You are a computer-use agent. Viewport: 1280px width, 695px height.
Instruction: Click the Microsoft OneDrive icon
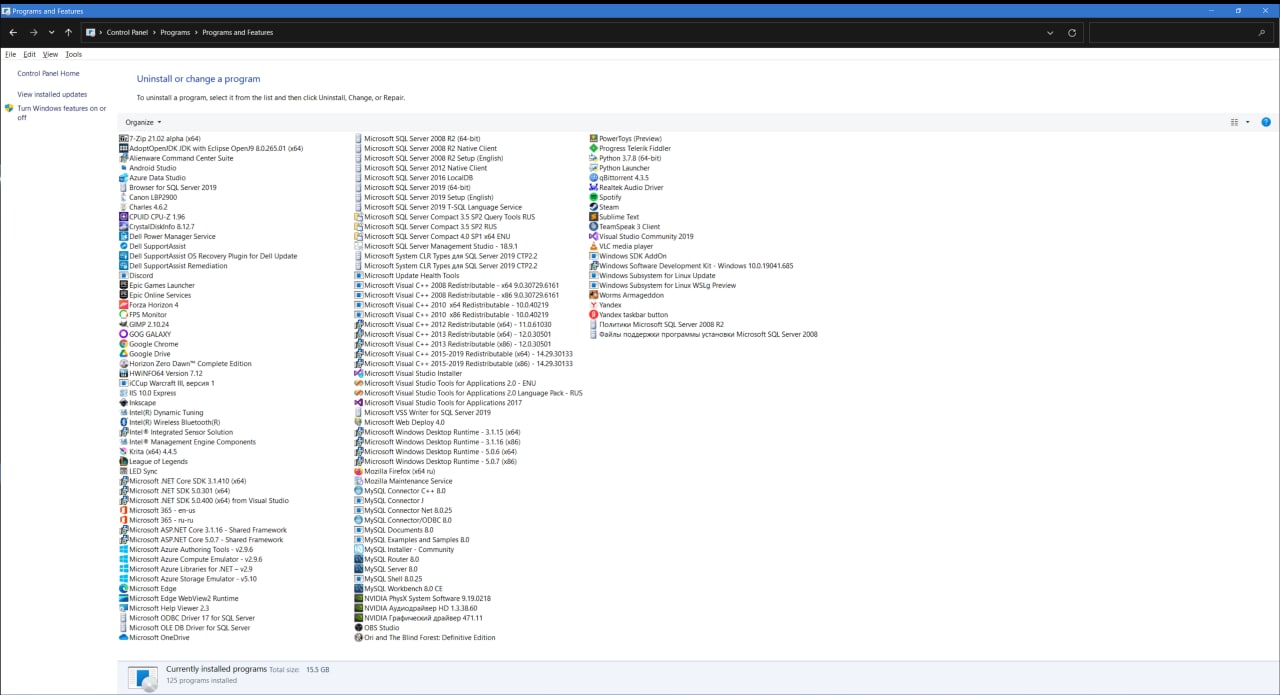click(x=124, y=638)
